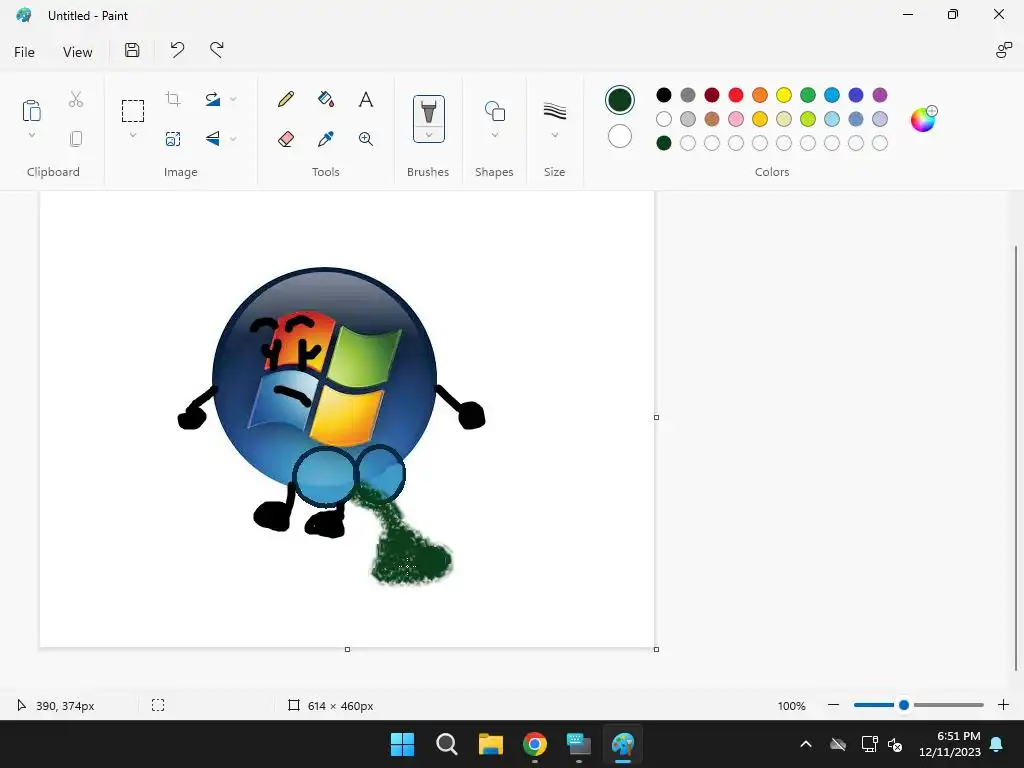Click the 100% zoom level text
The width and height of the screenshot is (1024, 768).
[792, 706]
